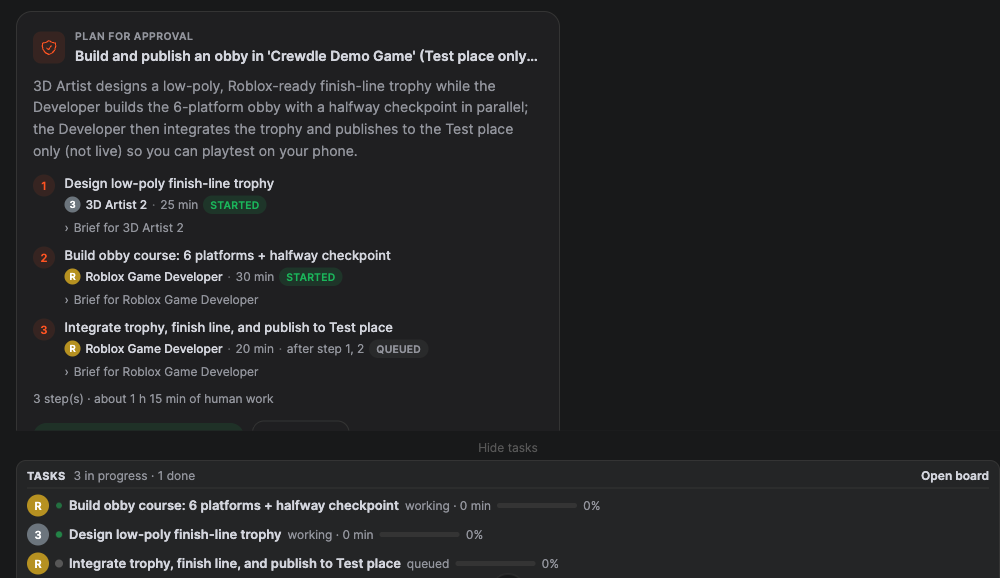The height and width of the screenshot is (578, 1000).
Task: Open the task board
Action: (x=955, y=476)
